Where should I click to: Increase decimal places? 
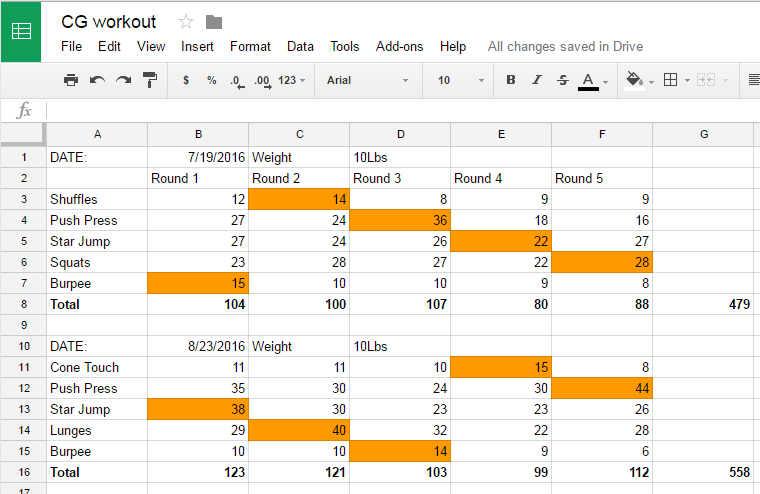point(263,81)
